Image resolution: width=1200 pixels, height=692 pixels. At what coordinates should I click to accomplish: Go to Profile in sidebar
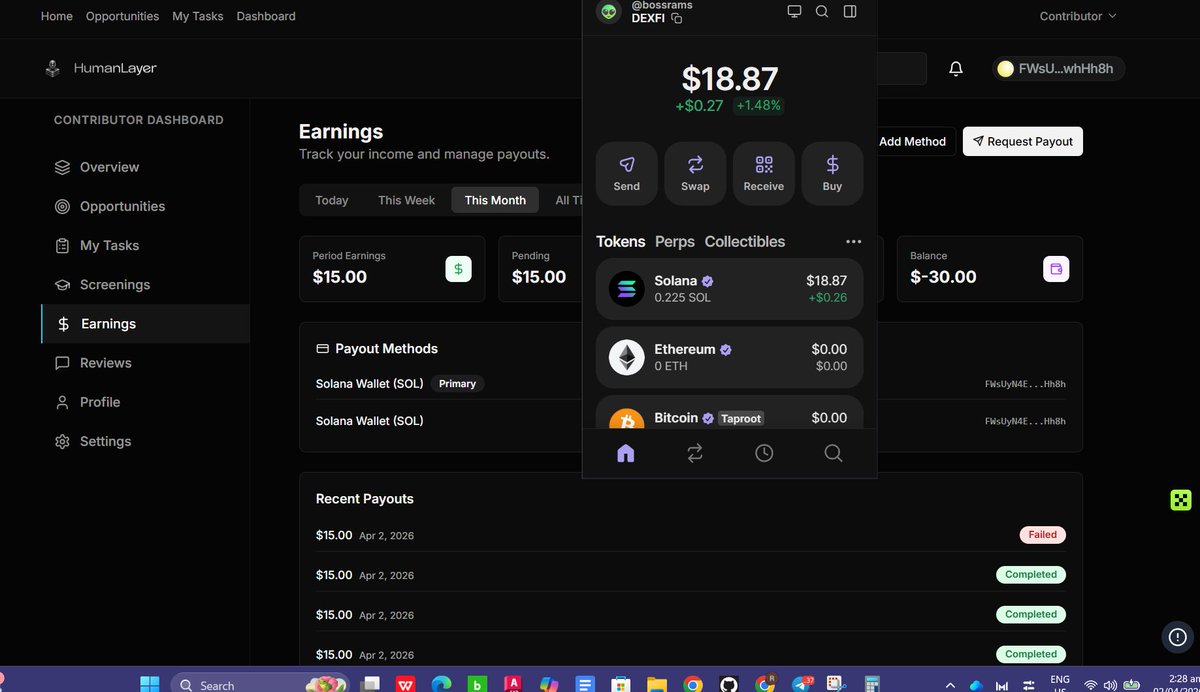click(145, 402)
